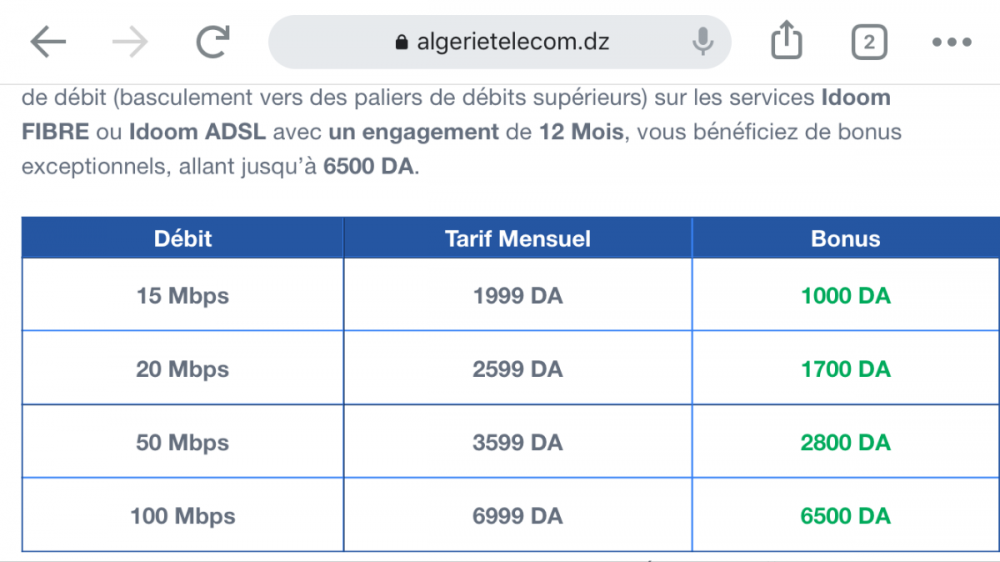Screen dimensions: 1000x562
Task: Click the Bonus column header
Action: tap(845, 239)
